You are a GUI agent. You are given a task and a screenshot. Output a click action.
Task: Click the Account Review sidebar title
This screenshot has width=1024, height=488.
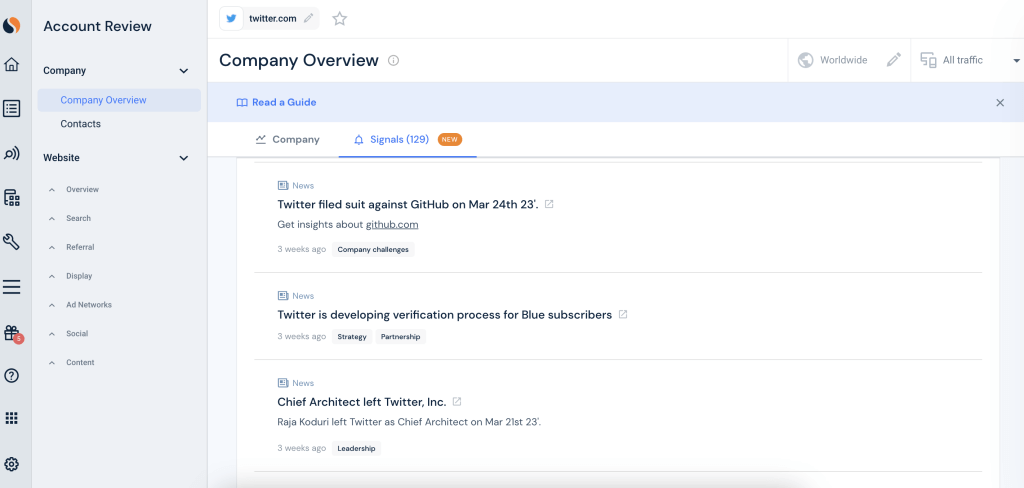click(97, 26)
